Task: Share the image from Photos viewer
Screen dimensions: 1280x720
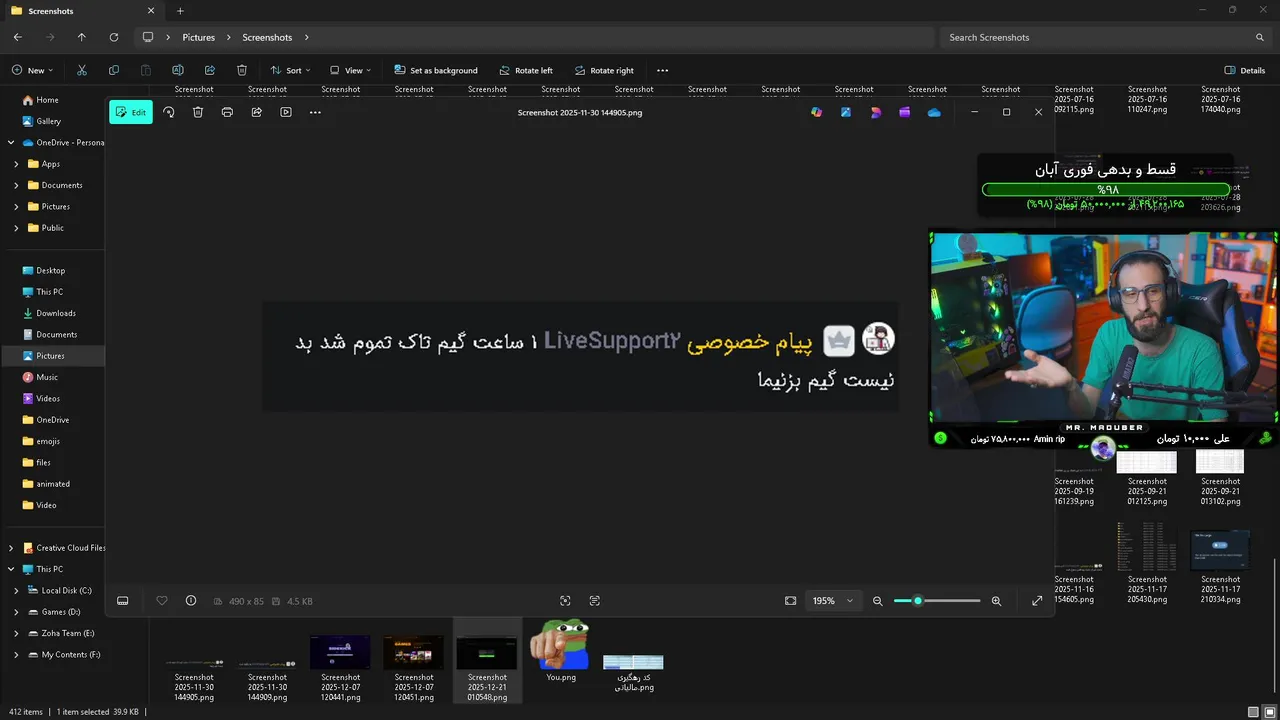Action: (x=257, y=112)
